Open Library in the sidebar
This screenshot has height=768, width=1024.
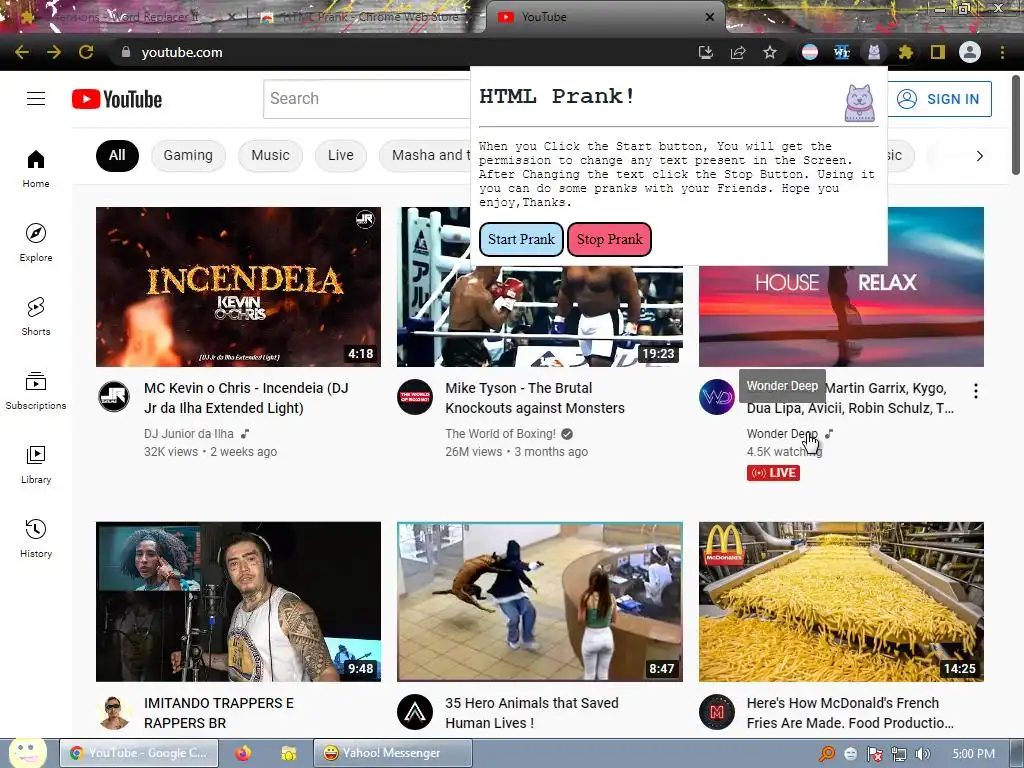(36, 464)
